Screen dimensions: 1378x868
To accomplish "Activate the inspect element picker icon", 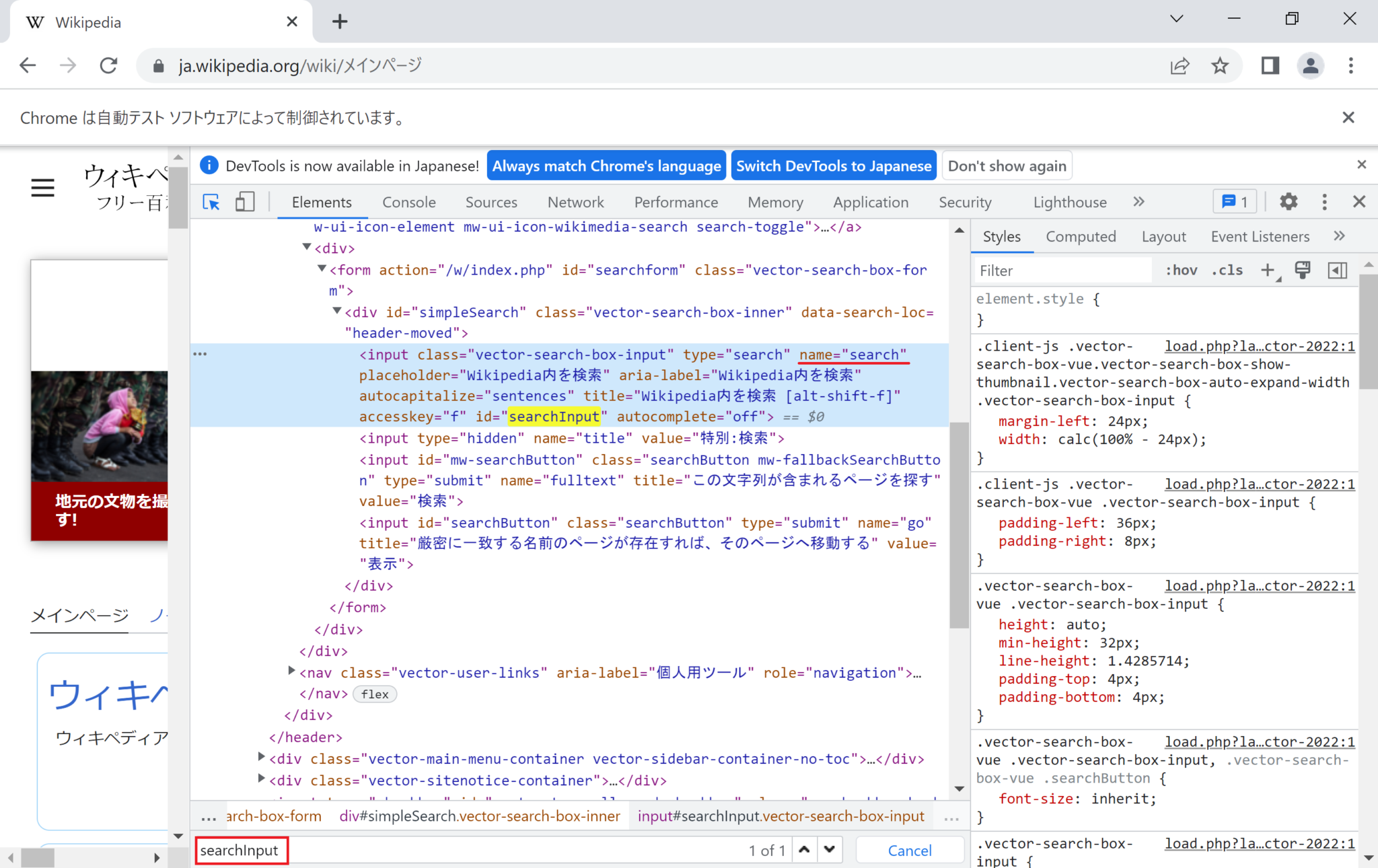I will (x=211, y=202).
